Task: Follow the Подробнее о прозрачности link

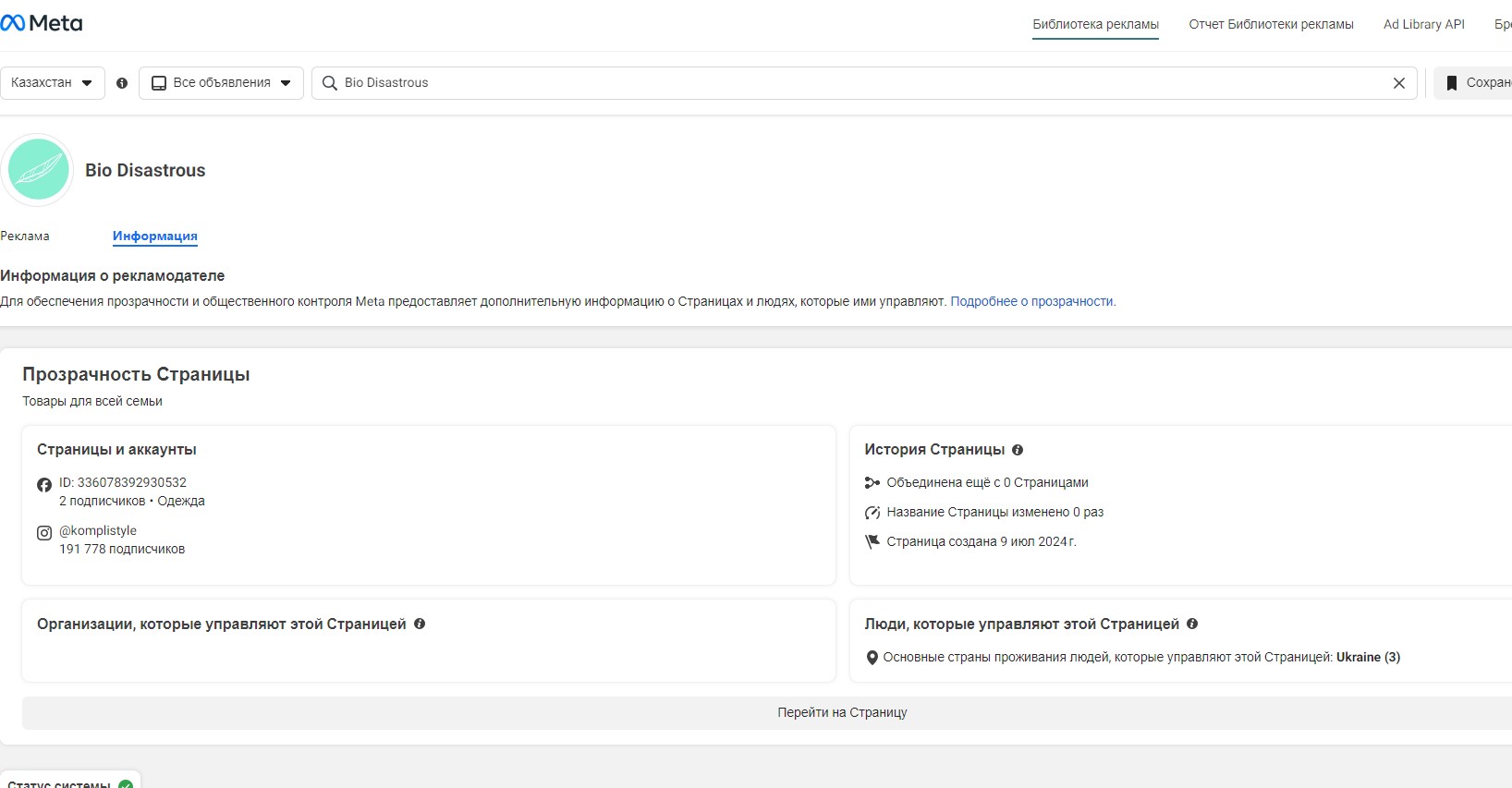Action: click(1032, 301)
